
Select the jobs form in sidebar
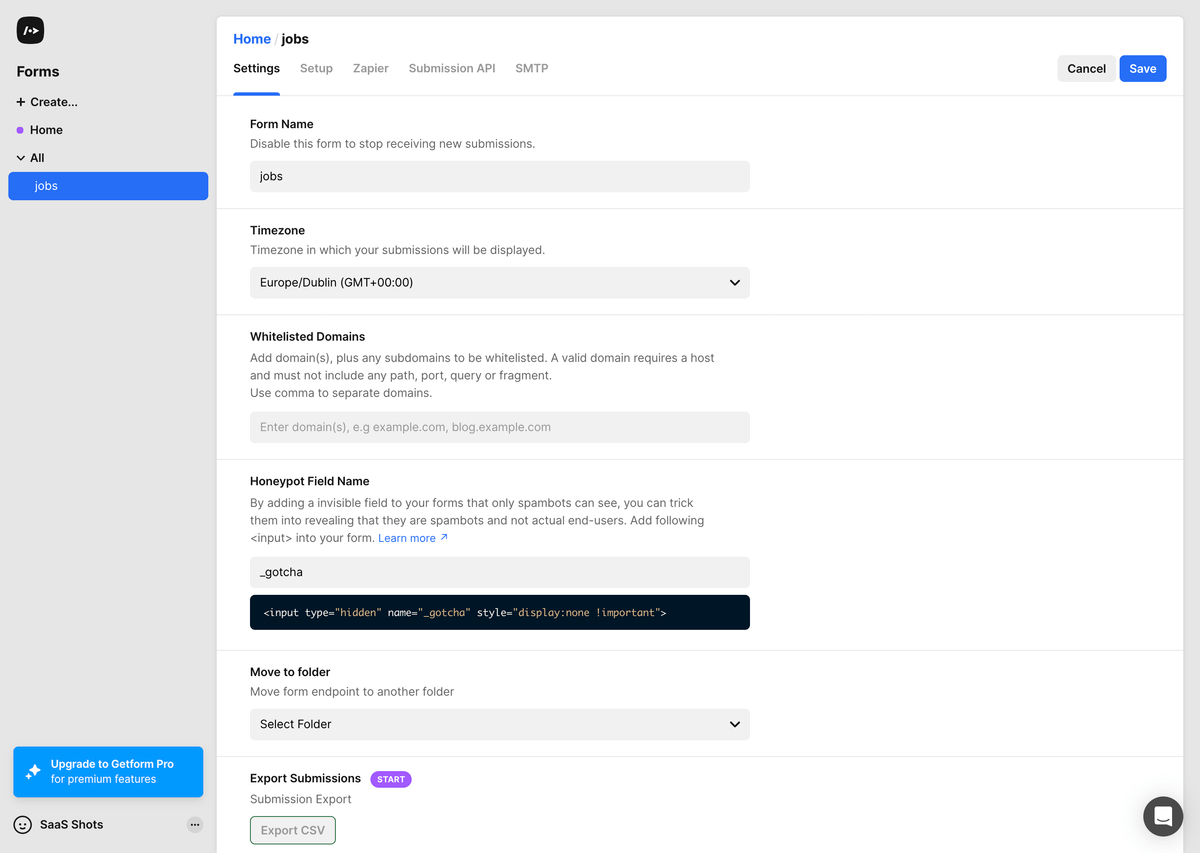tap(108, 186)
